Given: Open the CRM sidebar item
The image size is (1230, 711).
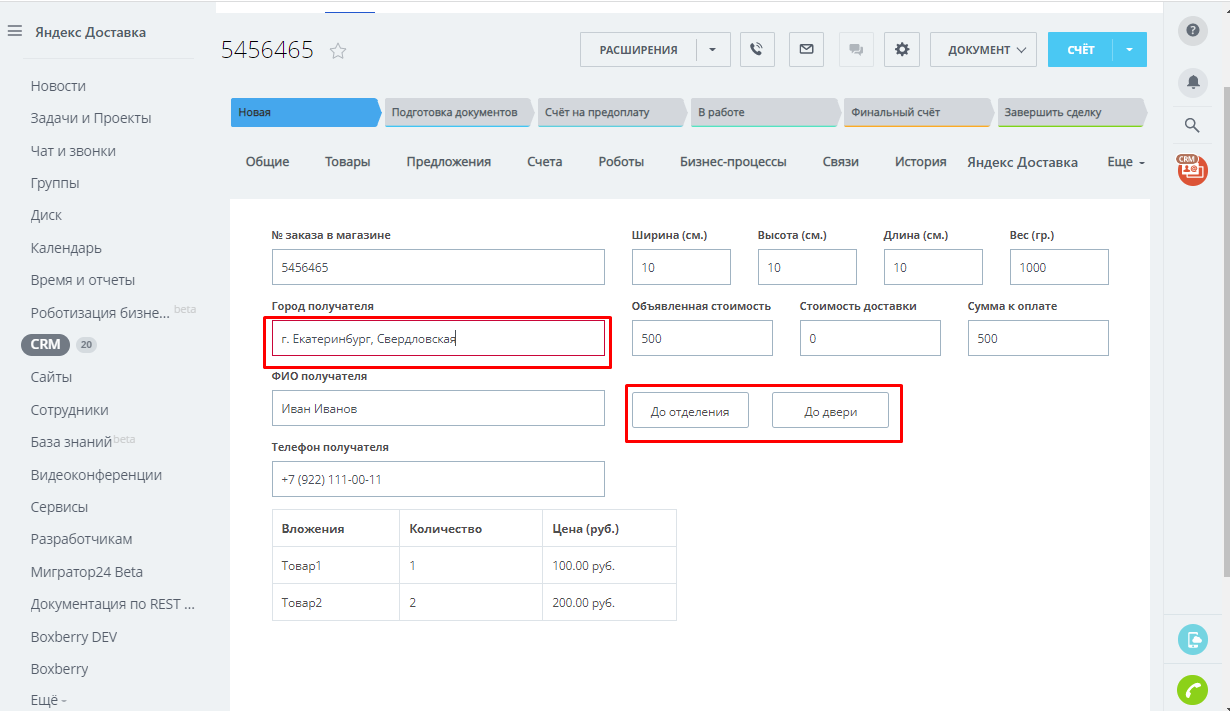Looking at the screenshot, I should [45, 344].
